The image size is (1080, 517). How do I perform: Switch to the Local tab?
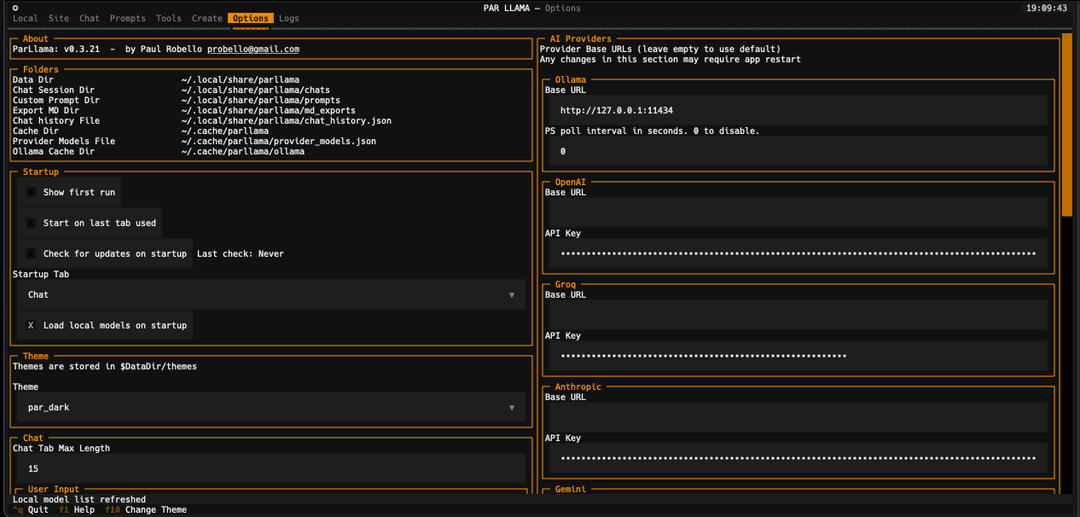click(25, 19)
